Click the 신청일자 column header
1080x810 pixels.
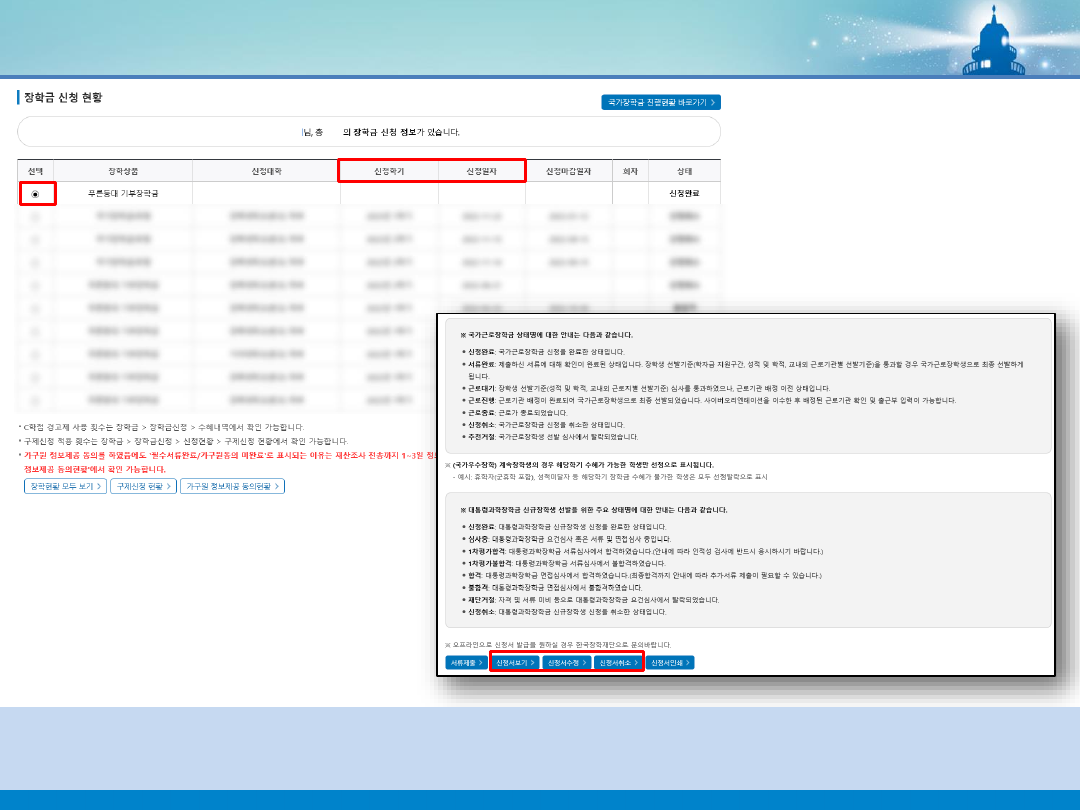[481, 171]
